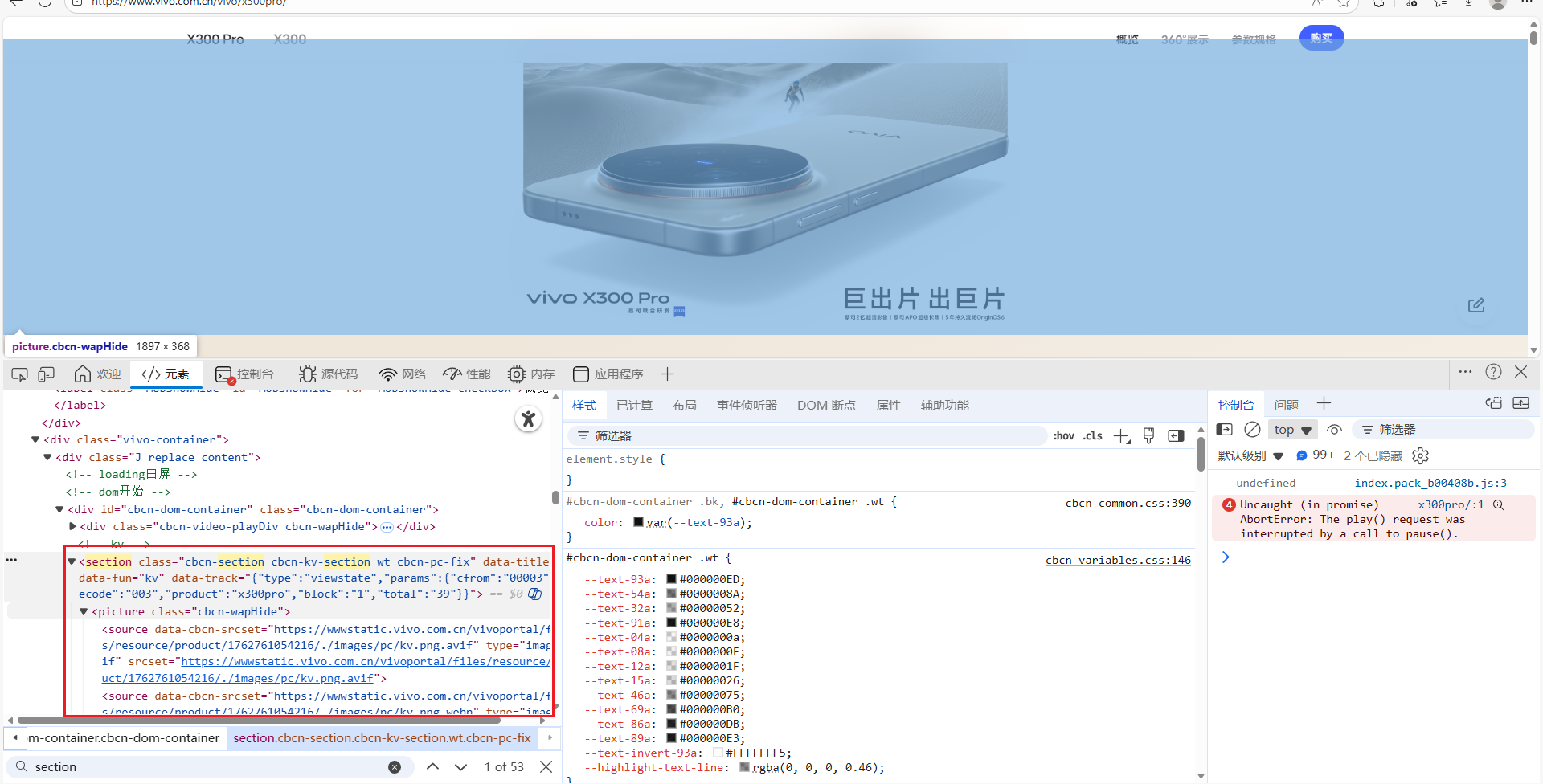The image size is (1543, 784).
Task: Open the cbcn-common.css:390 stylesheet link
Action: tap(1128, 503)
